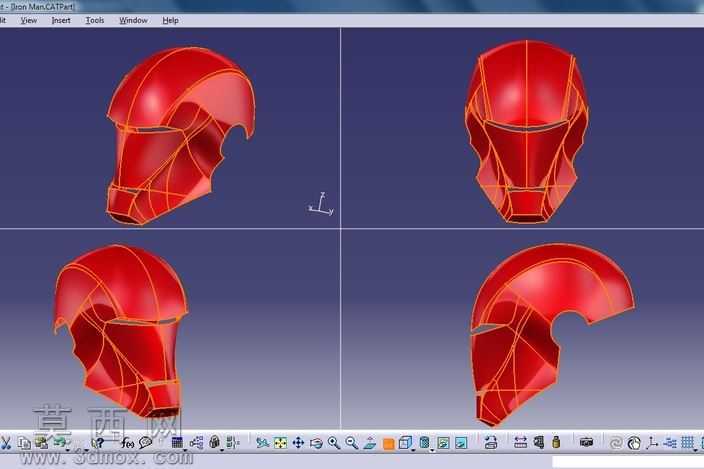Click the Fly mode icon
This screenshot has height=469, width=704.
[x=263, y=443]
